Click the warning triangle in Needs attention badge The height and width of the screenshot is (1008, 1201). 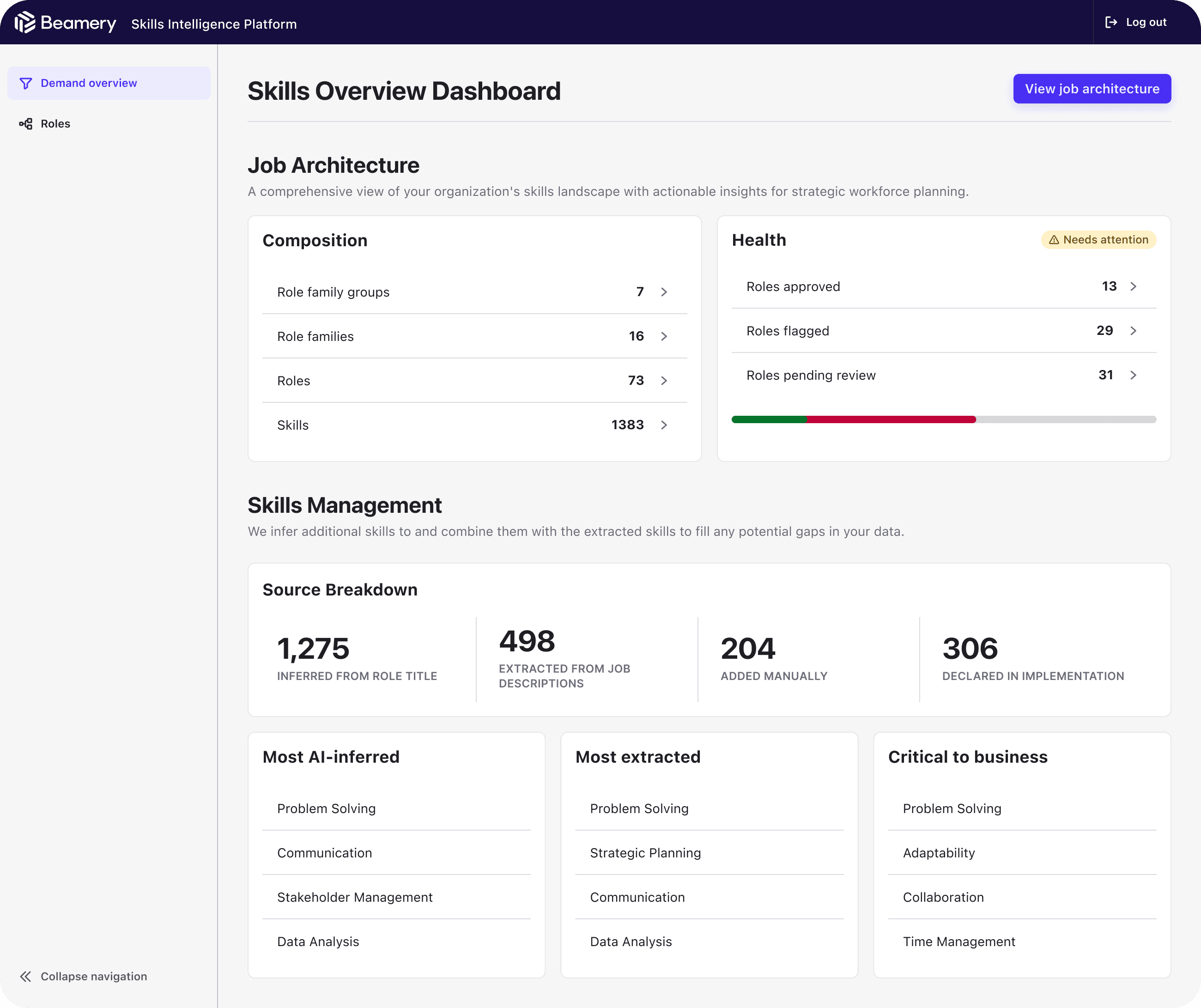coord(1054,240)
